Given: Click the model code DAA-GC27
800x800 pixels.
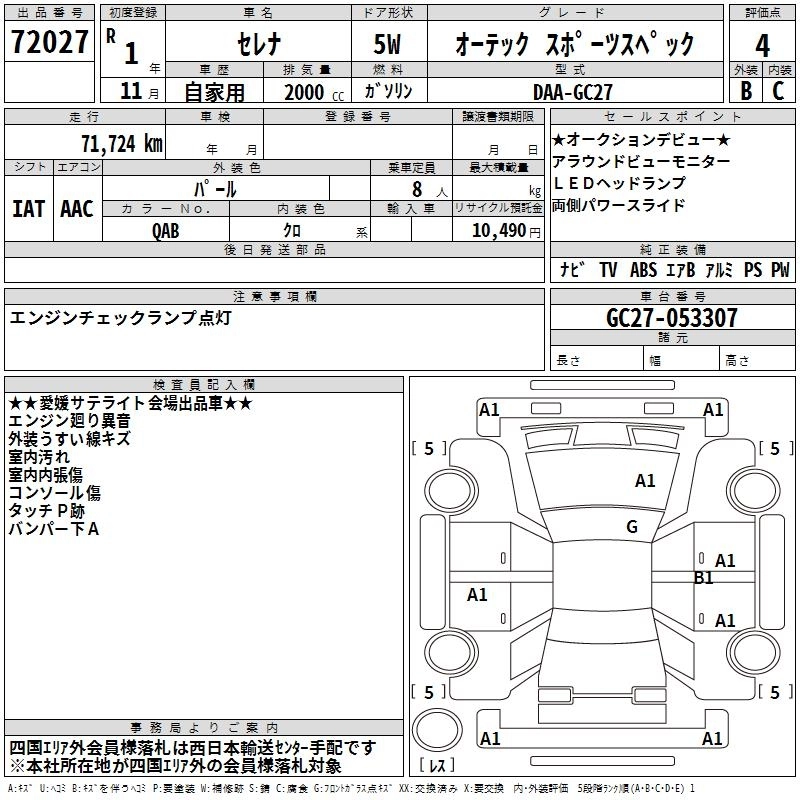Looking at the screenshot, I should pyautogui.click(x=572, y=92).
